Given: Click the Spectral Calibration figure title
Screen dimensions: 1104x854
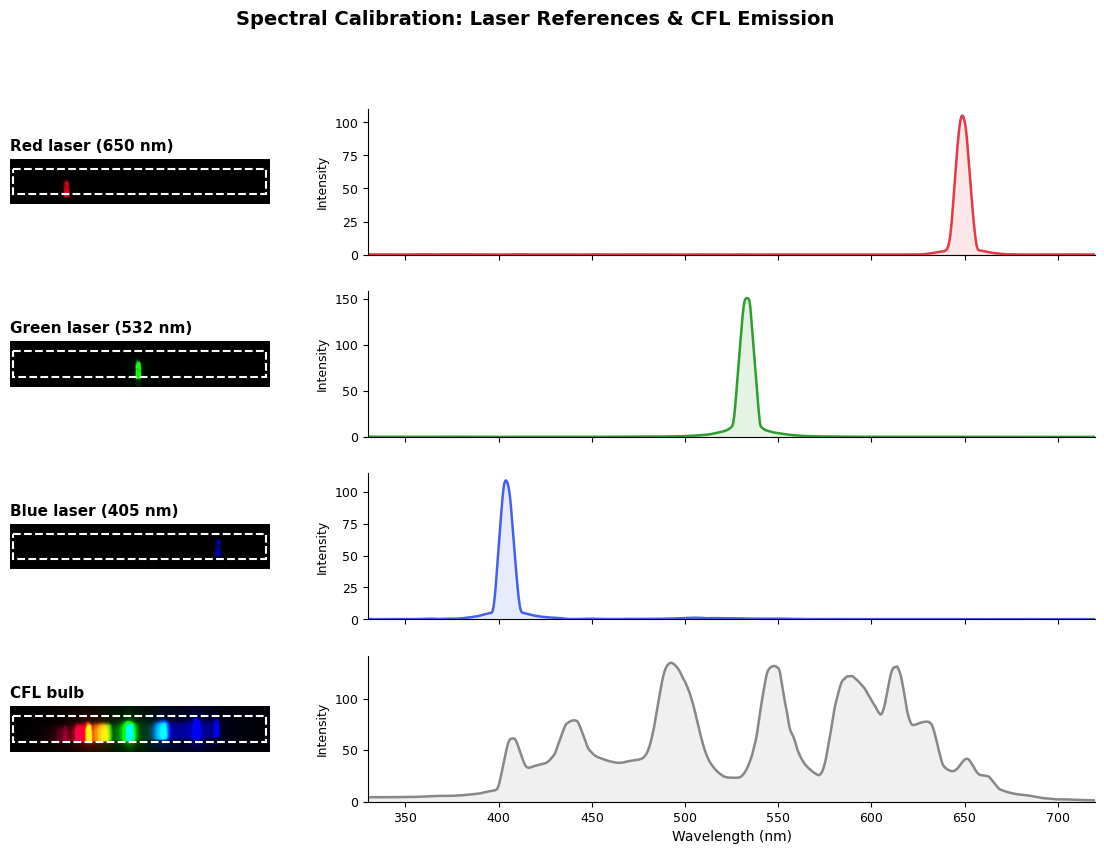Looking at the screenshot, I should 534,19.
